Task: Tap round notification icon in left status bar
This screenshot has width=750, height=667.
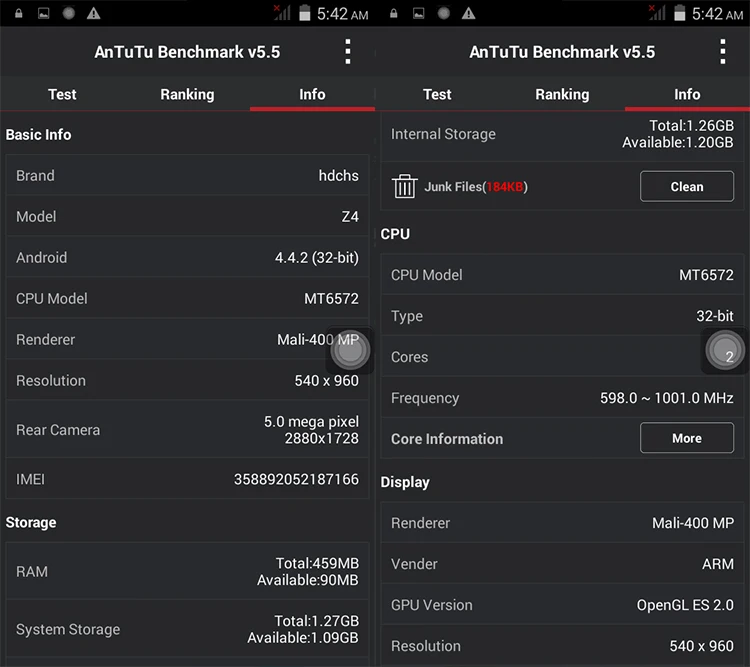Action: coord(69,13)
